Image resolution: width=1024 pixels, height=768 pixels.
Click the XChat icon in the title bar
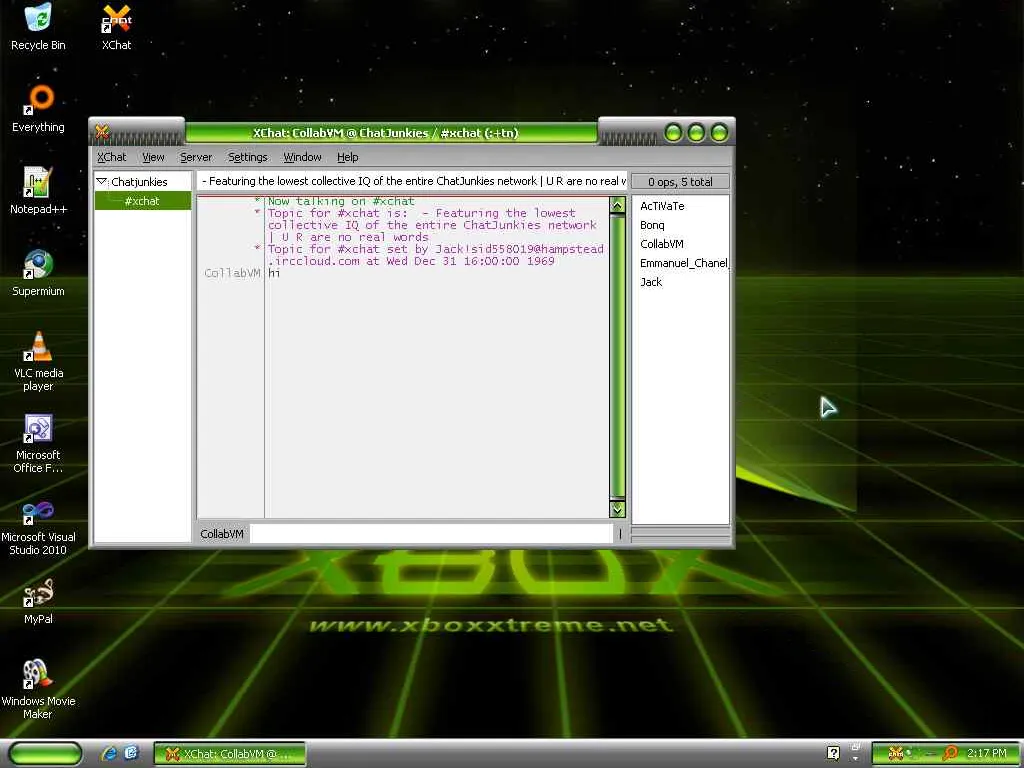[102, 132]
